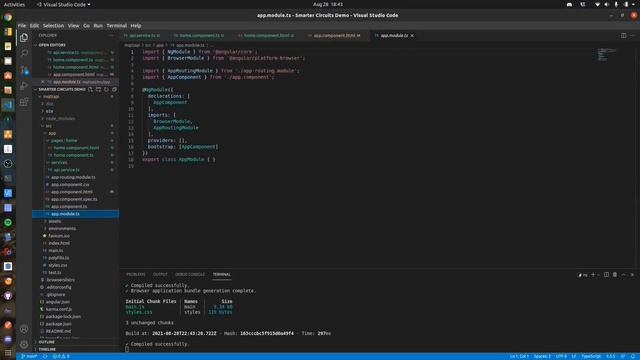
Task: Open the Run menu
Action: point(98,25)
